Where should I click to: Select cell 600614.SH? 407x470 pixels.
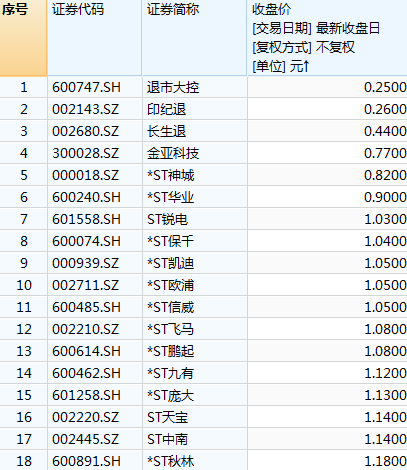(86, 351)
